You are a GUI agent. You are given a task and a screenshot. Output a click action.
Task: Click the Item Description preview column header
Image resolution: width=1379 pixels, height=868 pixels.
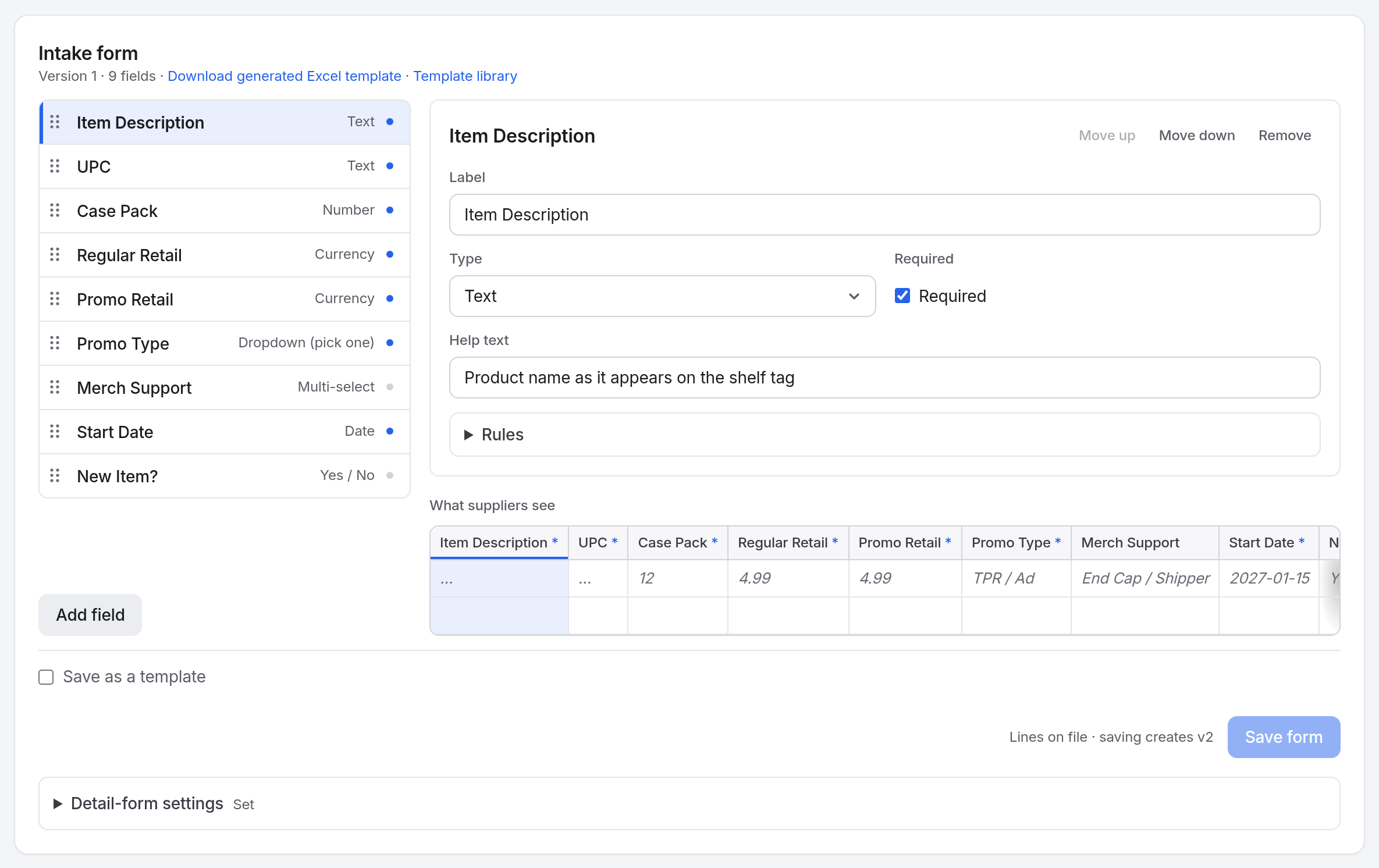[499, 543]
